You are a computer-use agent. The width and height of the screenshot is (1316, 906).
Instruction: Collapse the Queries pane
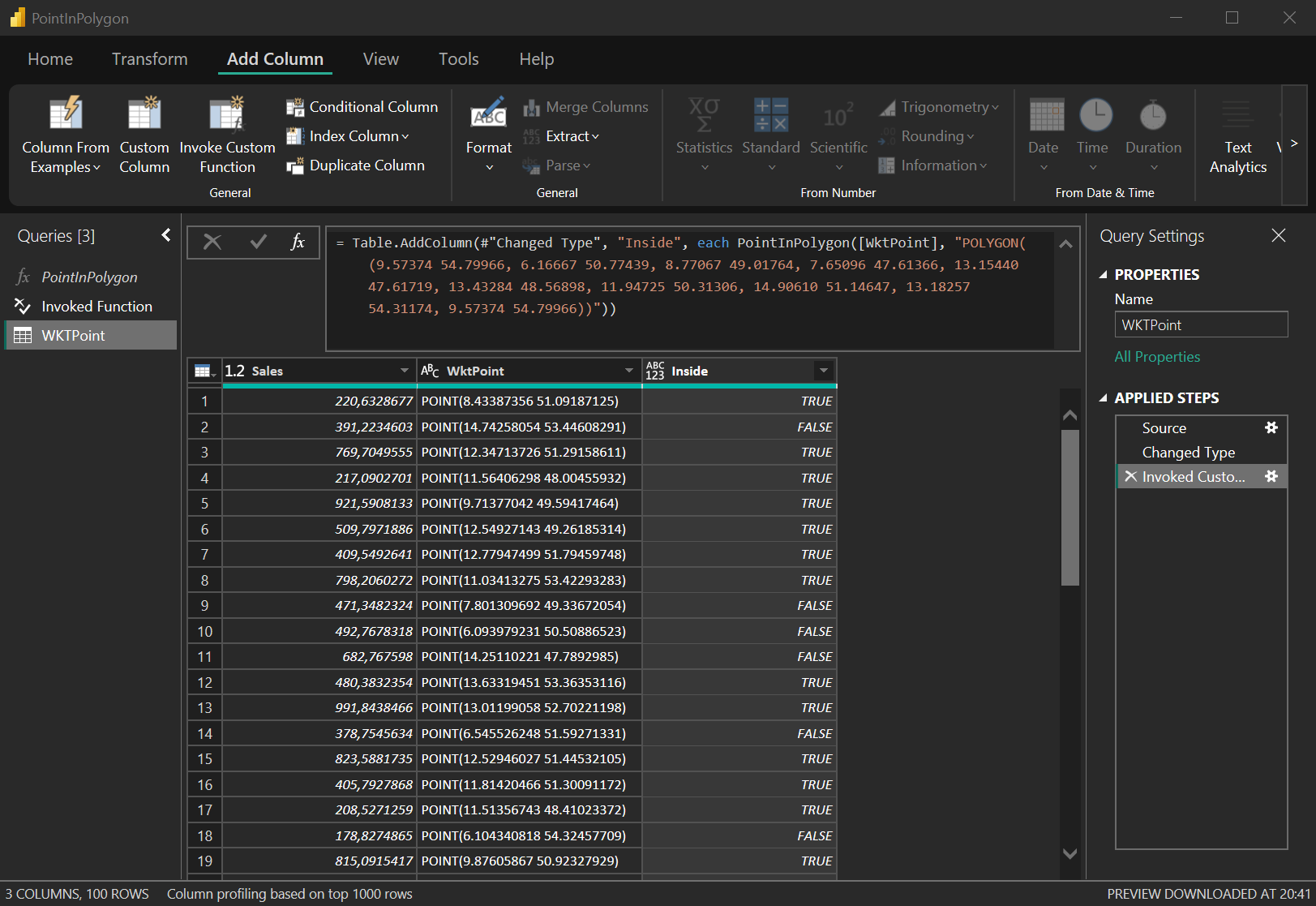click(x=166, y=235)
